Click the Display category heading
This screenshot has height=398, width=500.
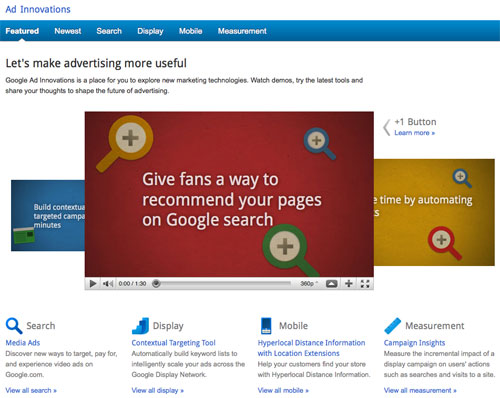(x=168, y=326)
